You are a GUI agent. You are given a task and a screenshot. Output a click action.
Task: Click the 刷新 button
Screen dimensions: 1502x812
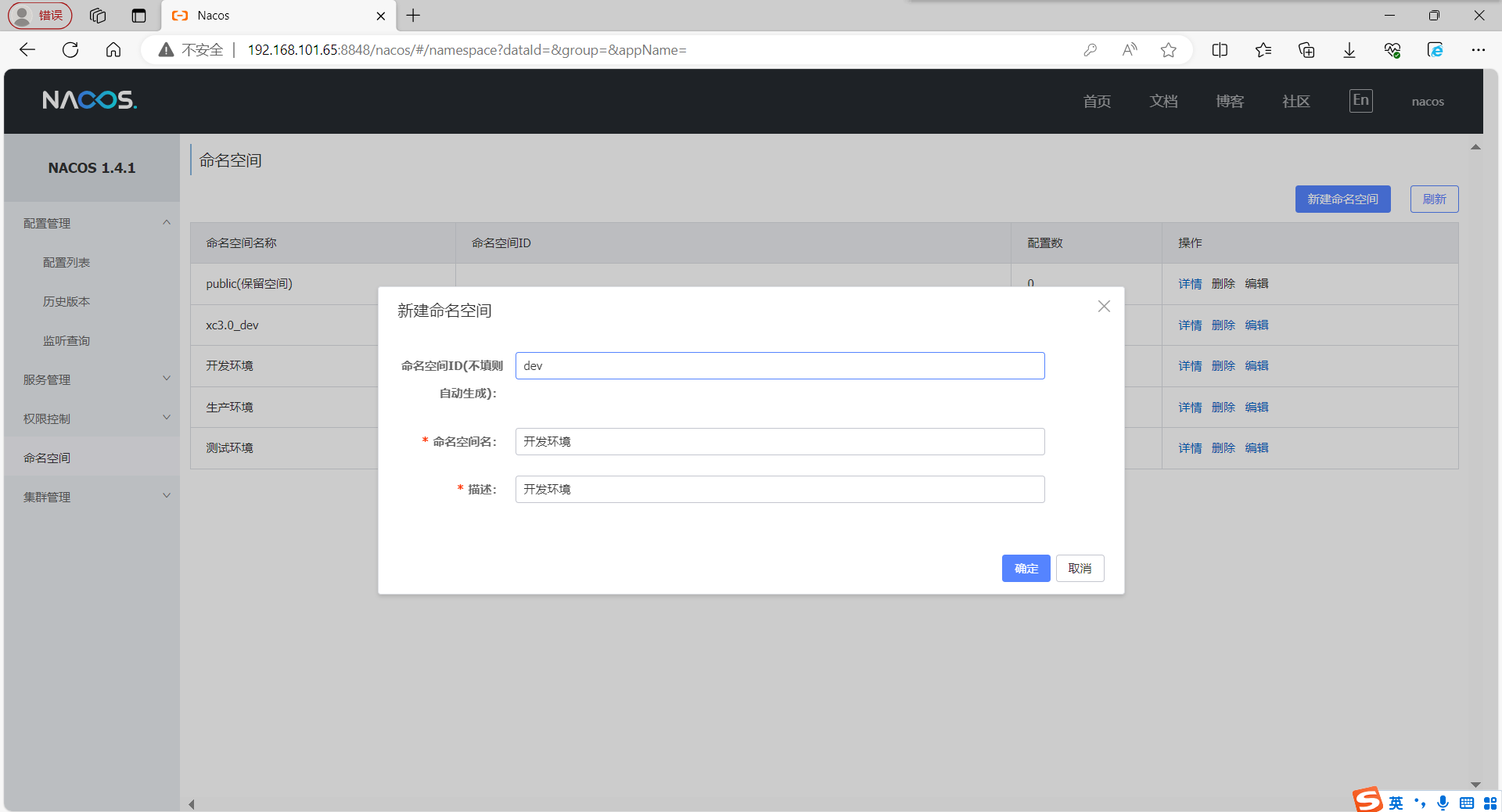(x=1434, y=199)
